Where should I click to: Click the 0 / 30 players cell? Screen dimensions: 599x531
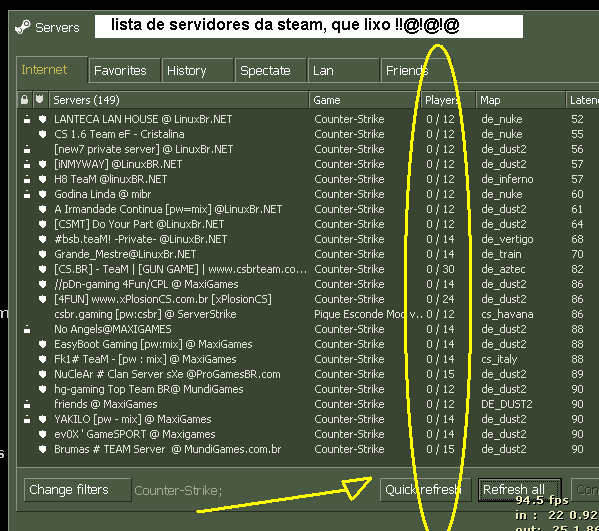point(440,269)
